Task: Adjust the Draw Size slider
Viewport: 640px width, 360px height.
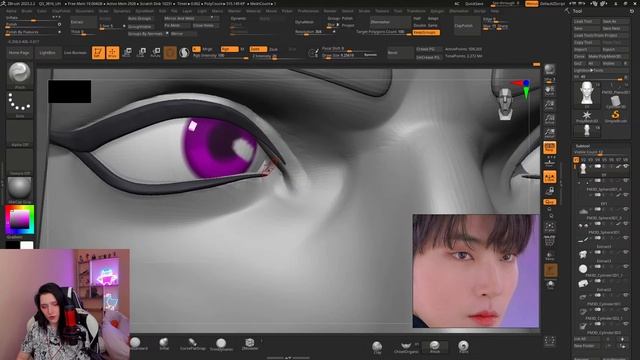Action: coord(349,55)
